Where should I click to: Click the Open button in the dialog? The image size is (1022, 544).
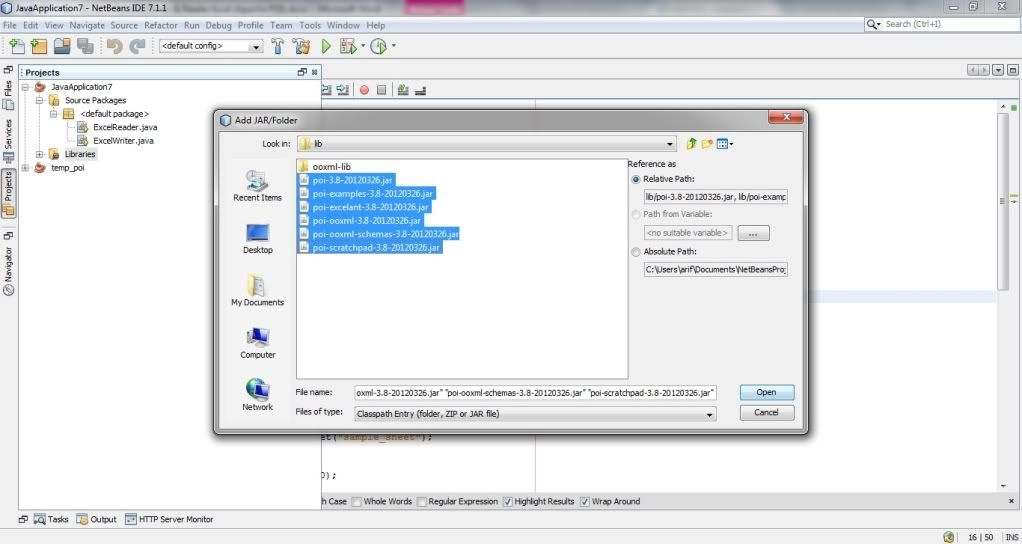click(766, 392)
